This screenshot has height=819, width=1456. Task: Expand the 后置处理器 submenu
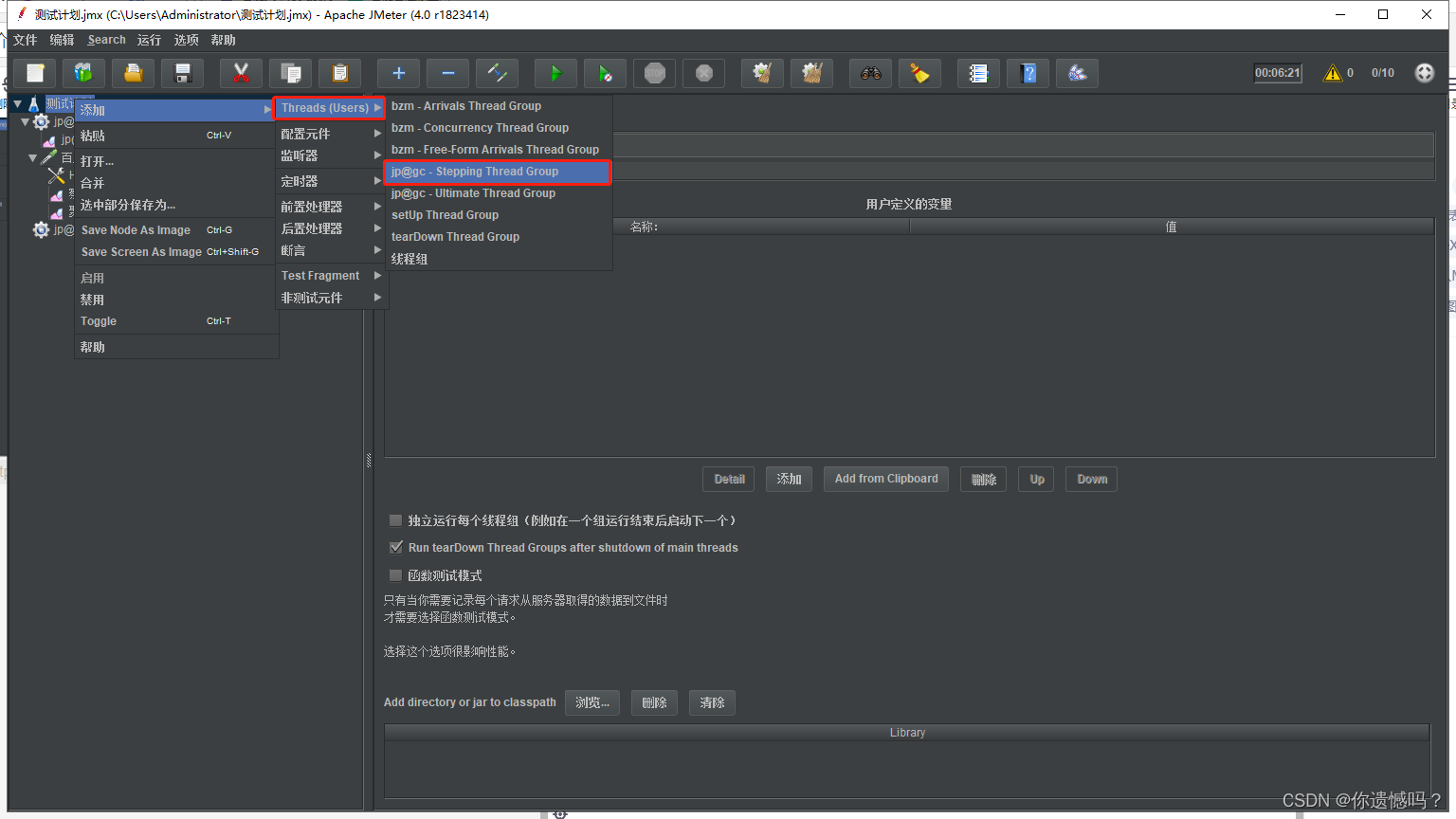point(331,228)
